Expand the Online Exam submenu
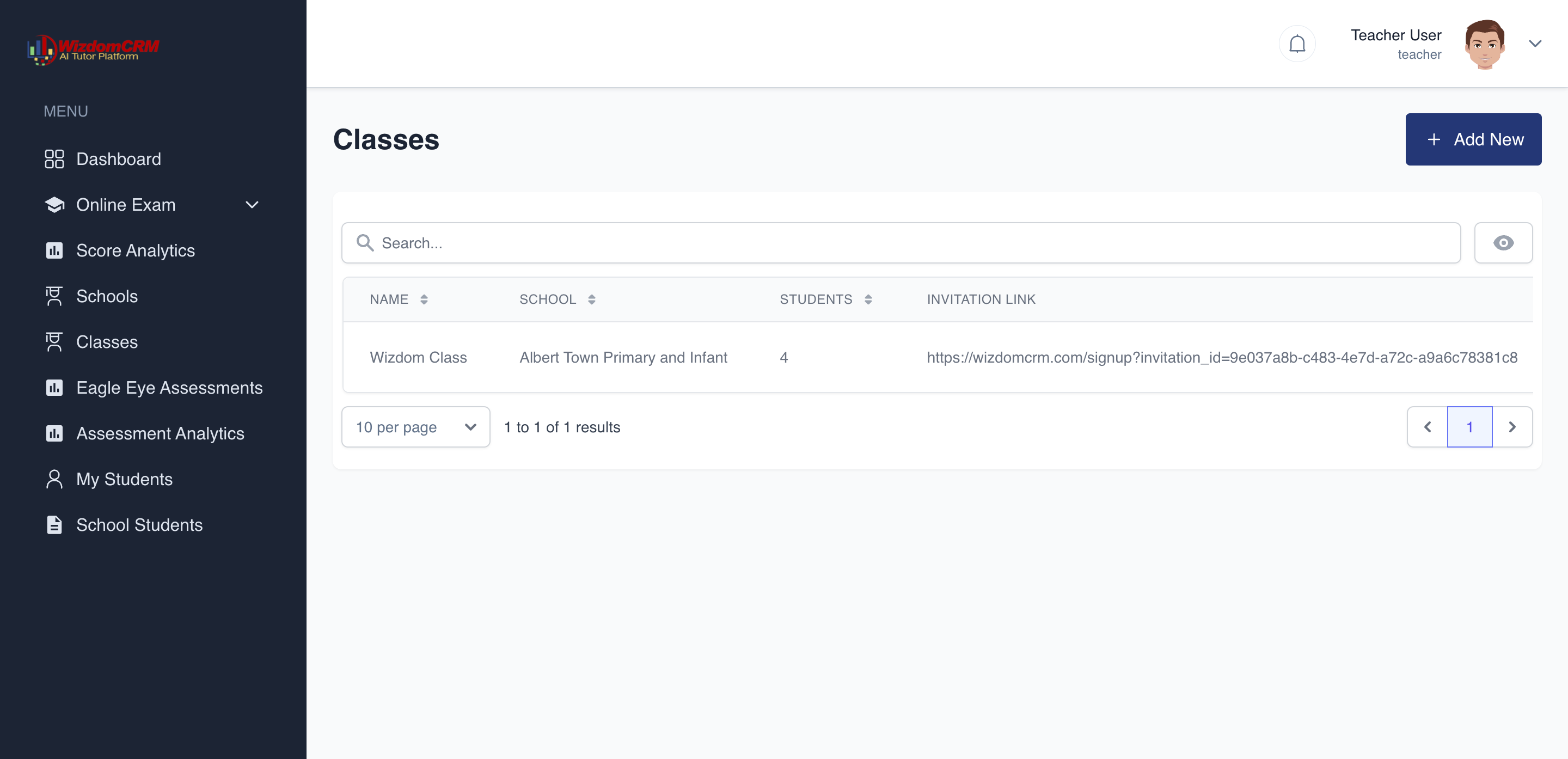 (252, 205)
